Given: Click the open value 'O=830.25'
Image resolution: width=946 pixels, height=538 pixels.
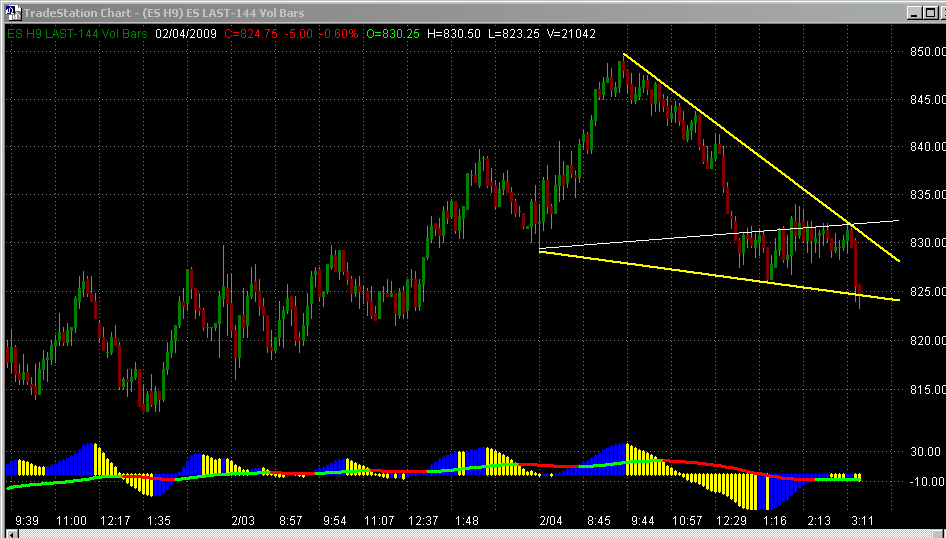Looking at the screenshot, I should point(393,34).
